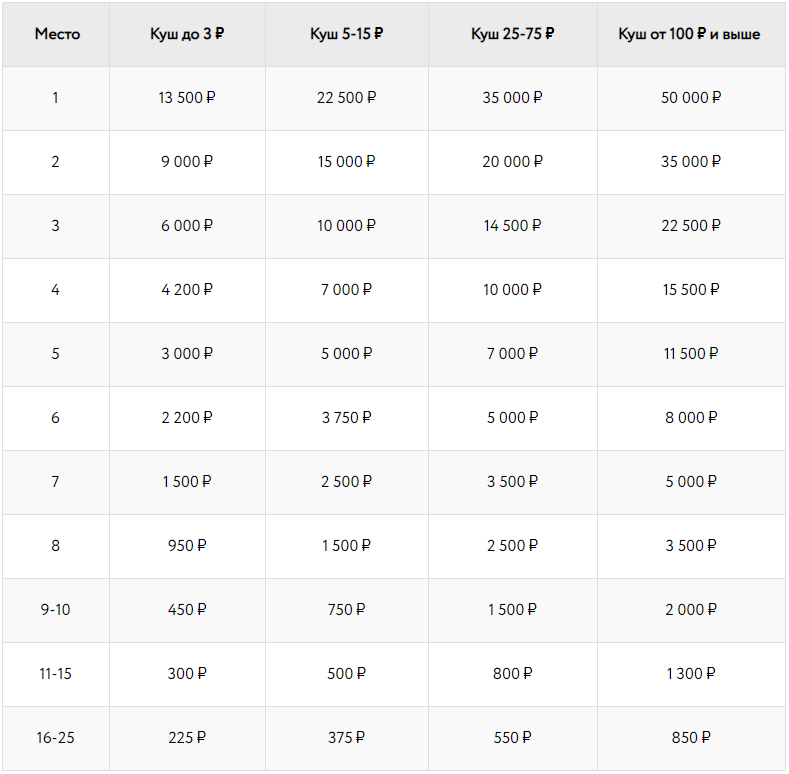Select the 14 500 ₽ prize cell
Viewport: 789px width, 774px height.
(x=512, y=226)
